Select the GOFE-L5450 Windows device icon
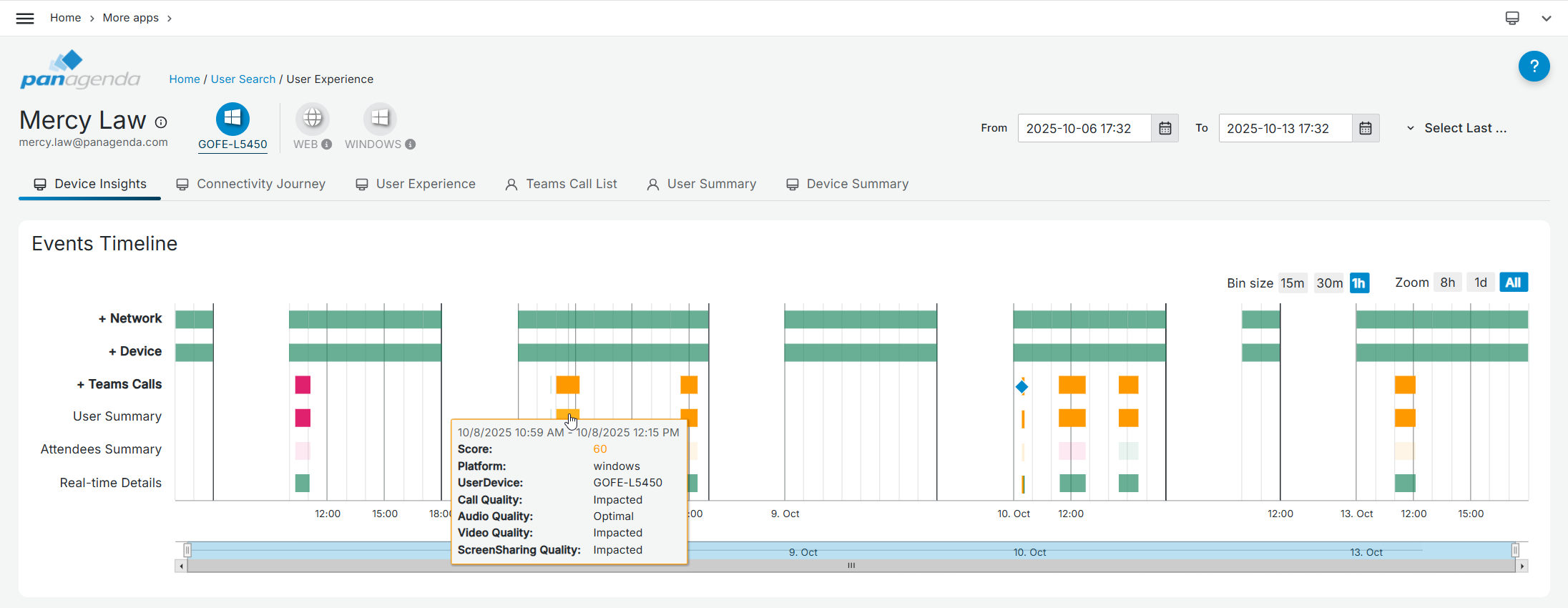Screen dimensions: 1568x608 pos(232,119)
